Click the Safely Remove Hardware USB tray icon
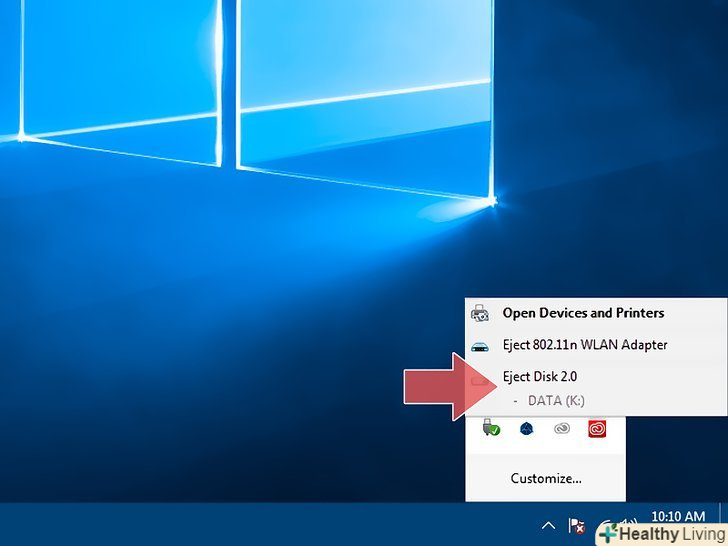728x546 pixels. [x=491, y=428]
